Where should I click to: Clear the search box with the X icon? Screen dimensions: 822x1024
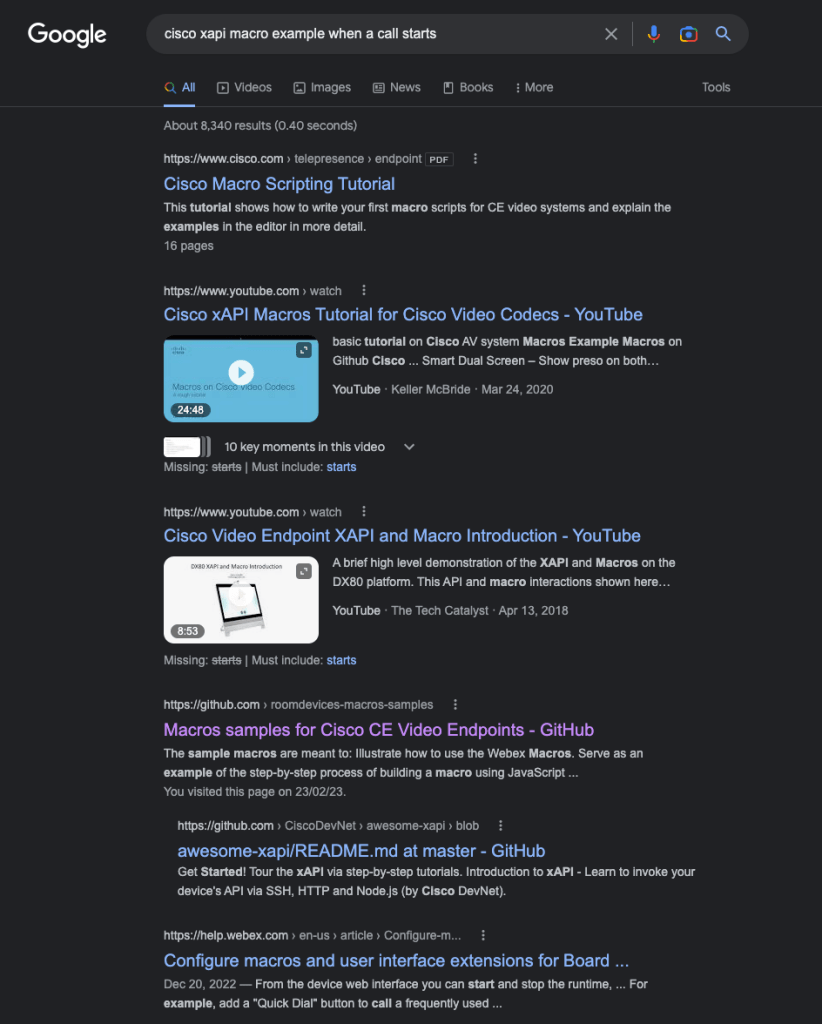pyautogui.click(x=611, y=34)
